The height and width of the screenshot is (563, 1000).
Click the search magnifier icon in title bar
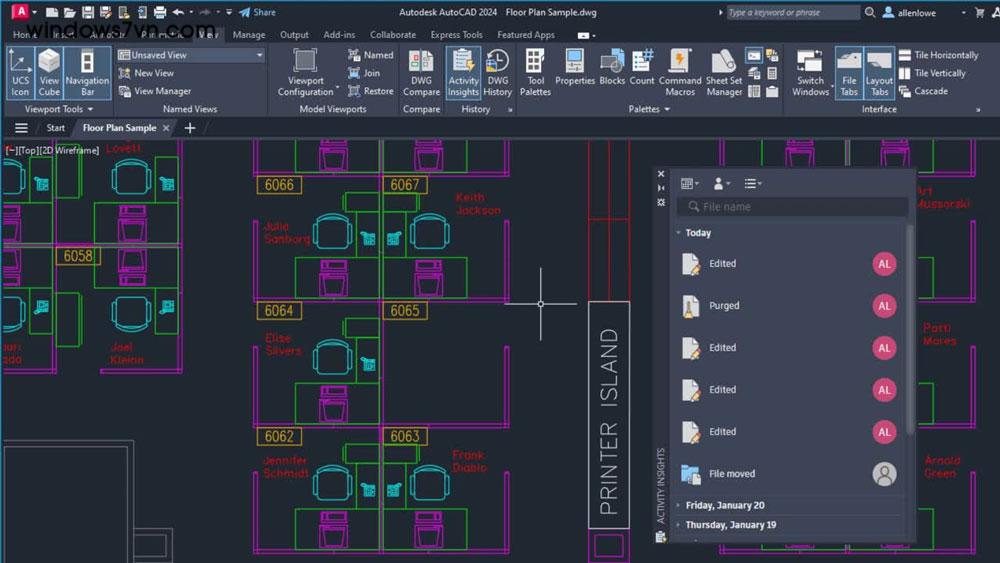pyautogui.click(x=870, y=12)
